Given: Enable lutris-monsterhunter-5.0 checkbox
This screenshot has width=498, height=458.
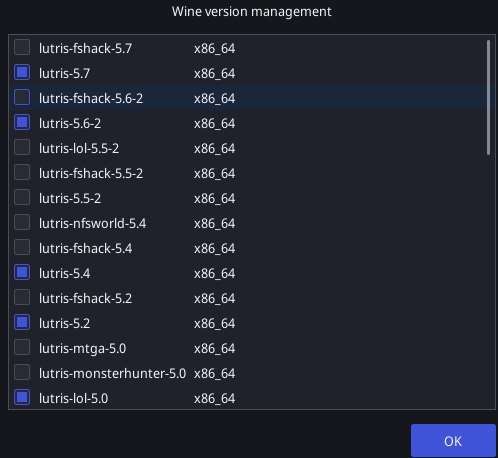Looking at the screenshot, I should 22,372.
